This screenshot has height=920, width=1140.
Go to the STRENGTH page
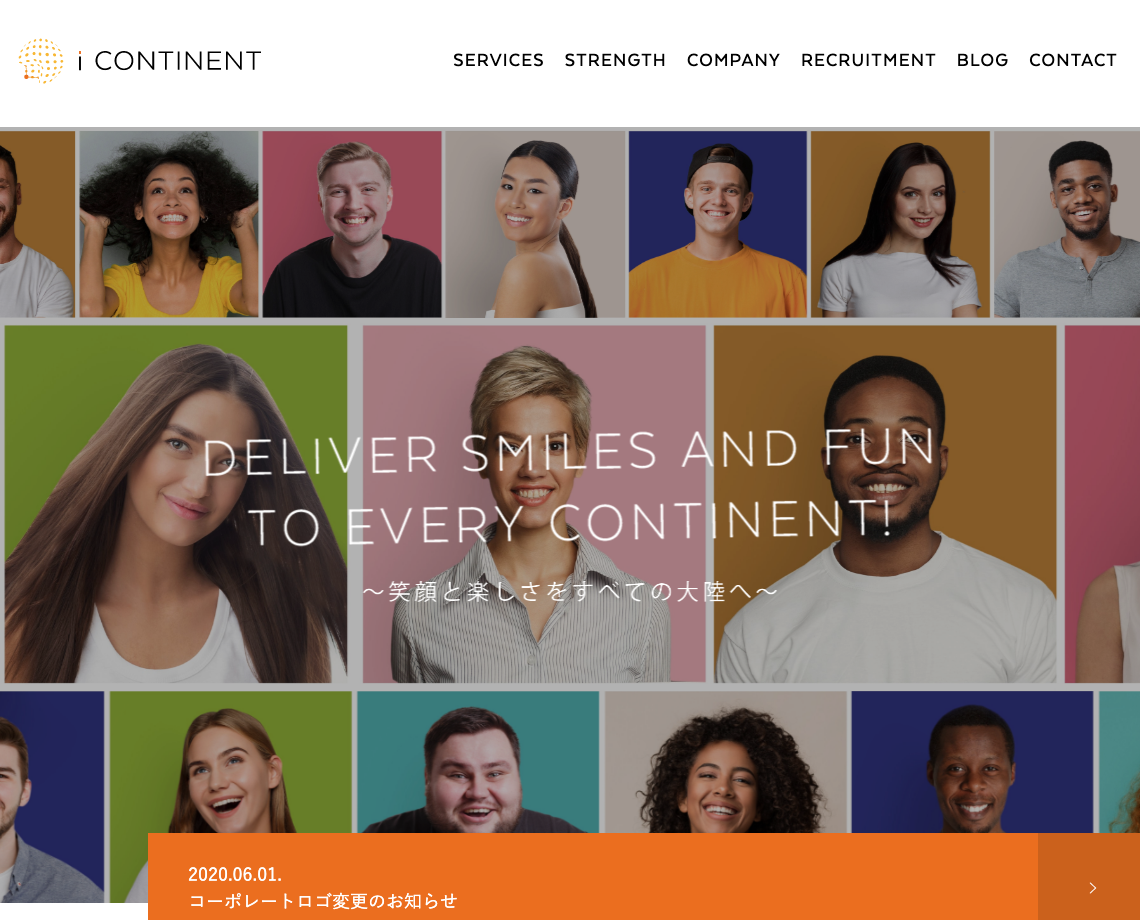pos(615,60)
